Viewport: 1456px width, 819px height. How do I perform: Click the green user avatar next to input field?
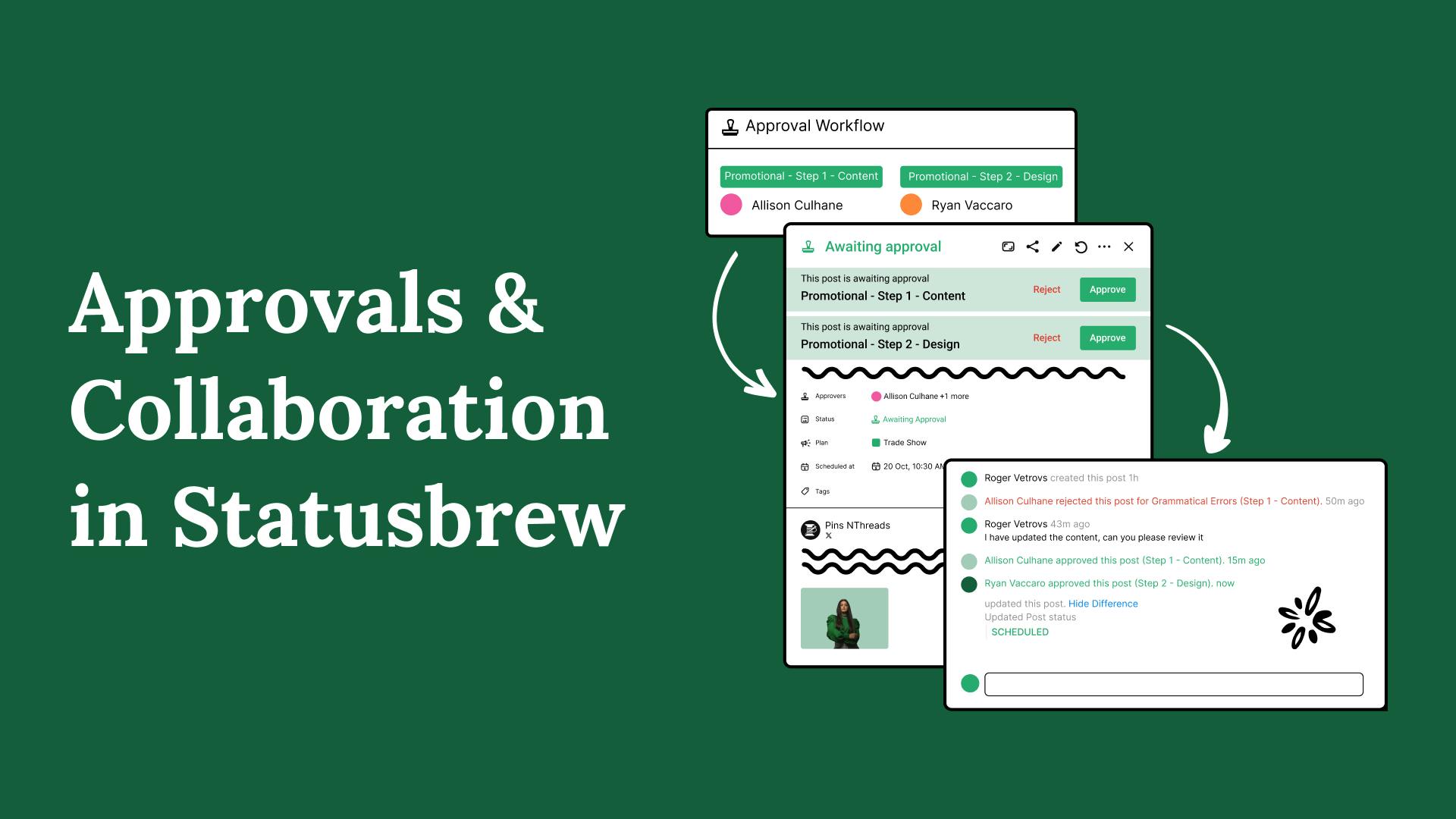click(x=969, y=683)
